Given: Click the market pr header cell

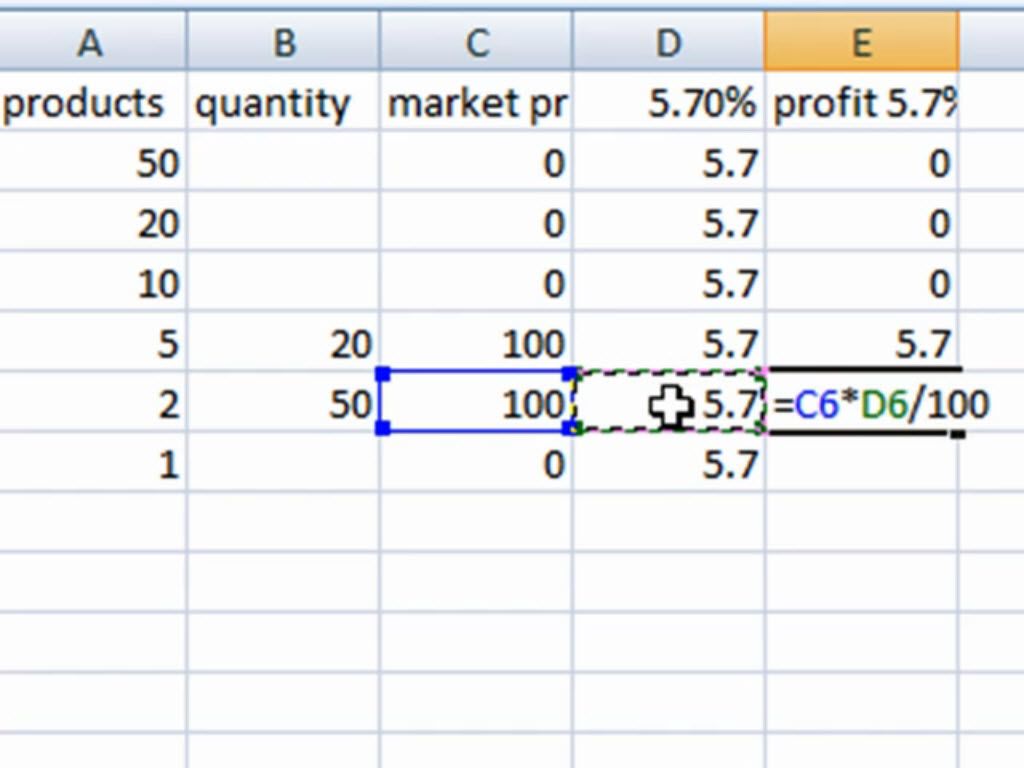Looking at the screenshot, I should click(476, 101).
